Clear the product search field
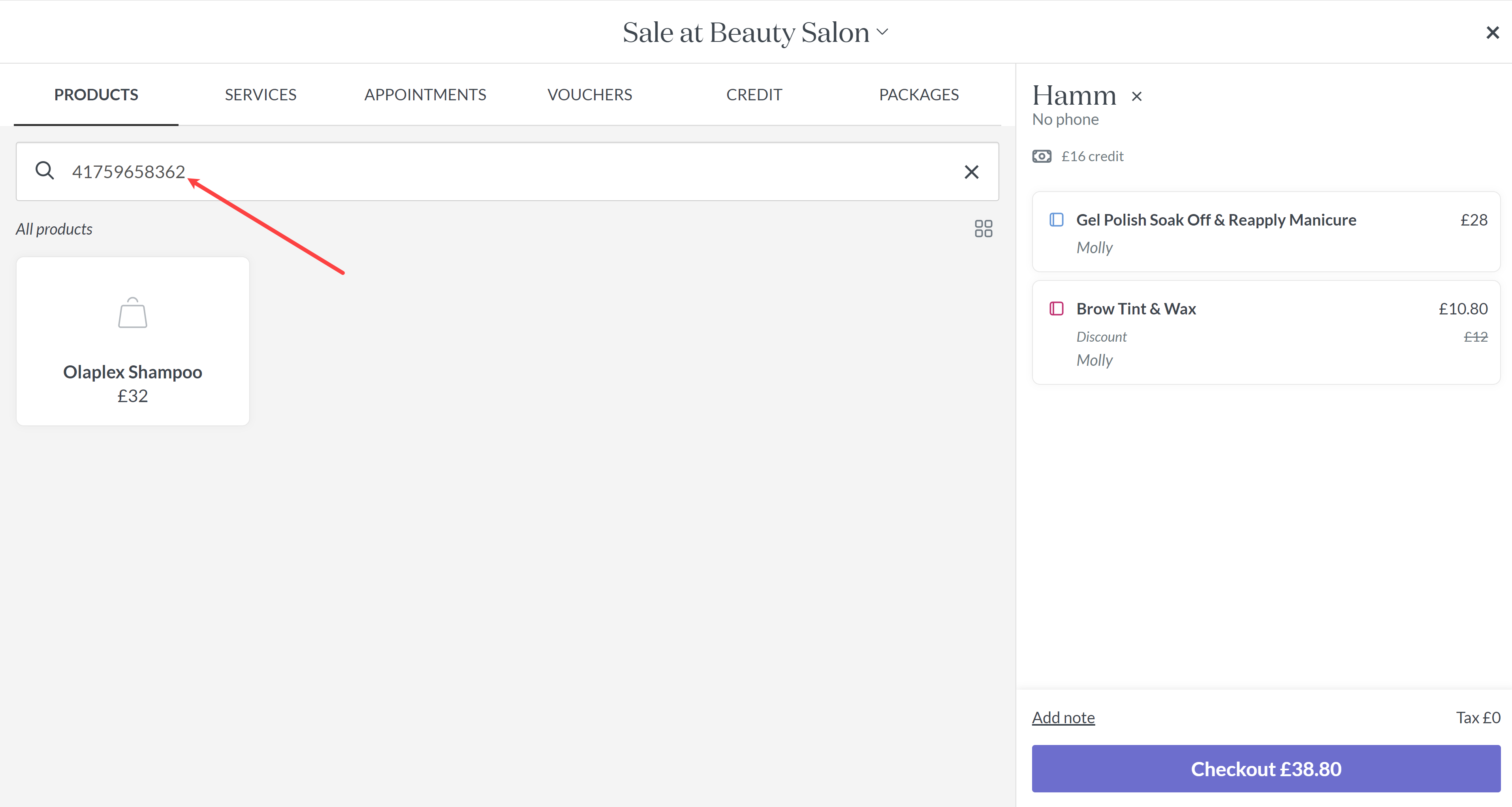This screenshot has height=807, width=1512. click(971, 172)
